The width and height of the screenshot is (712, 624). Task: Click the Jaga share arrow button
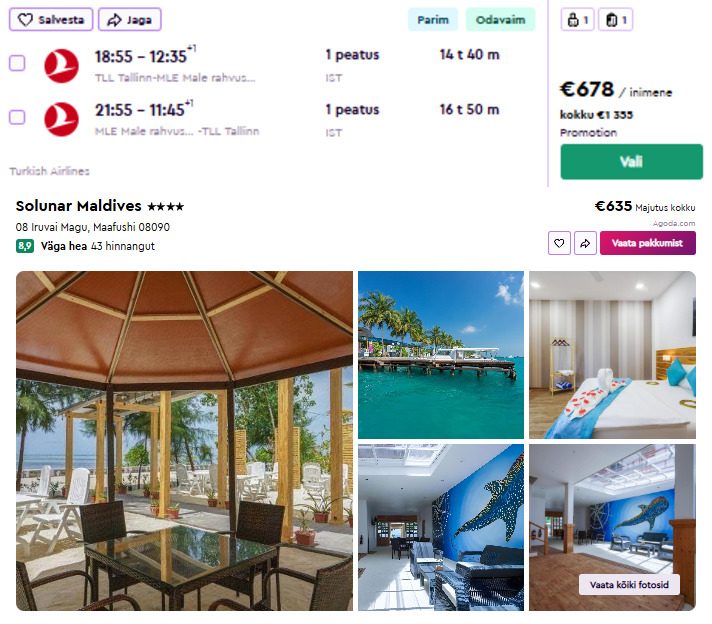tap(130, 20)
